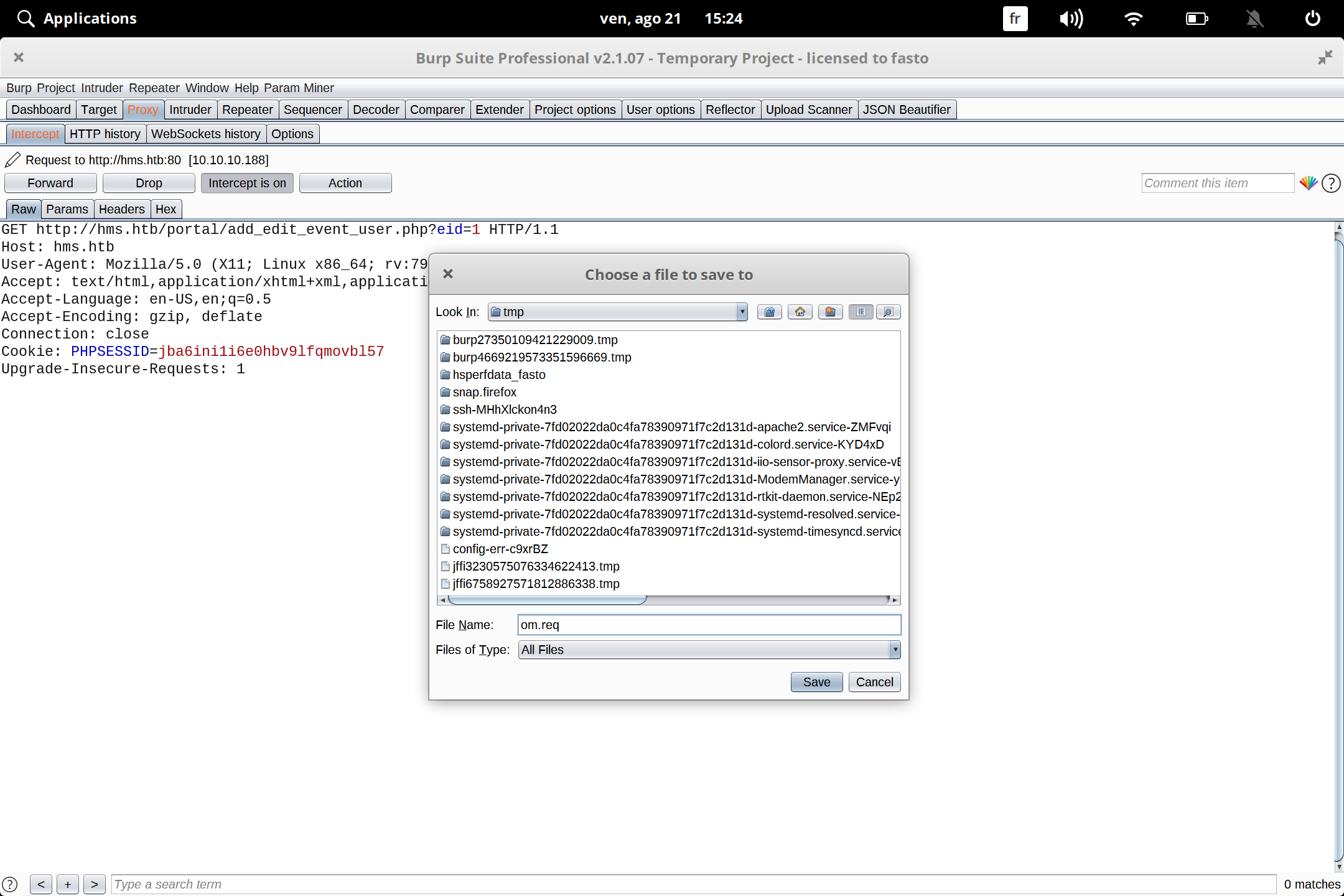The height and width of the screenshot is (896, 1344).
Task: Open the Repeater tab
Action: coord(247,110)
